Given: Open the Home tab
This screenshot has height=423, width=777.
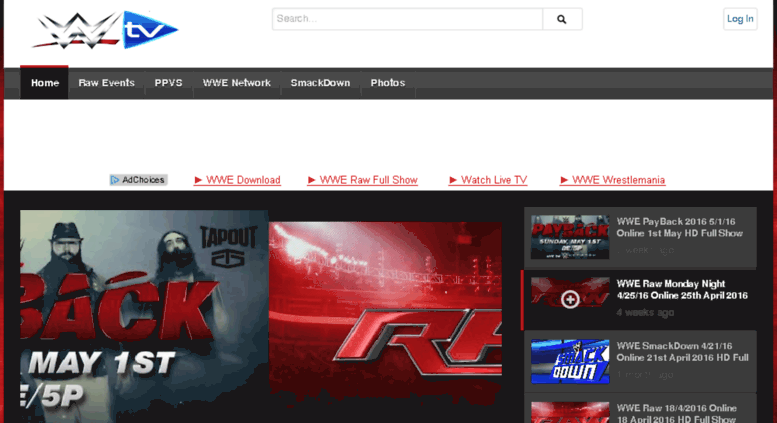Looking at the screenshot, I should 45,83.
